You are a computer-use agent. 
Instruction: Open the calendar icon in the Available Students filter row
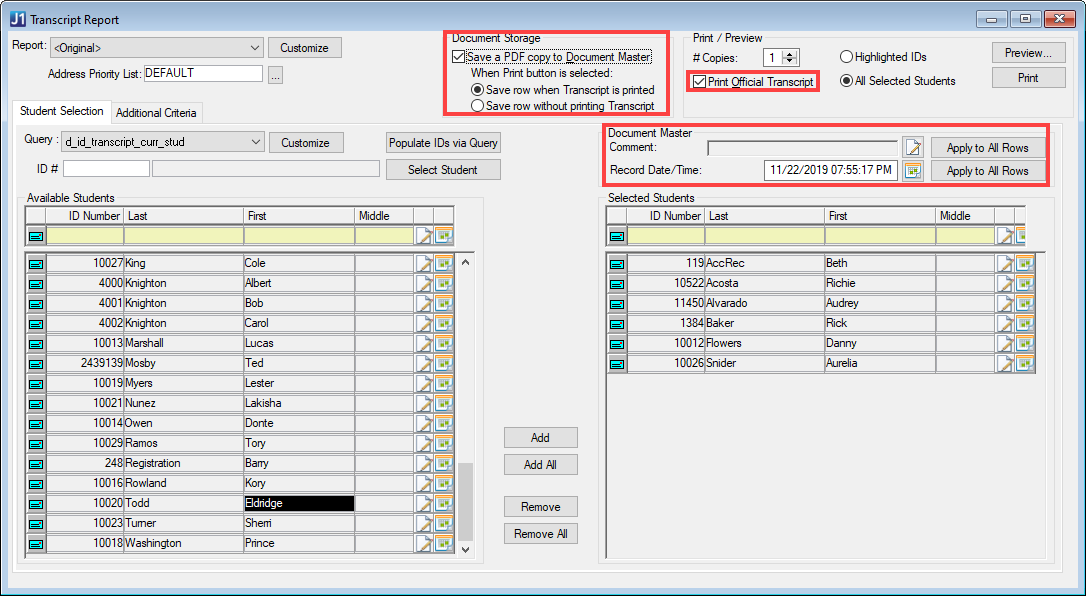click(x=443, y=236)
